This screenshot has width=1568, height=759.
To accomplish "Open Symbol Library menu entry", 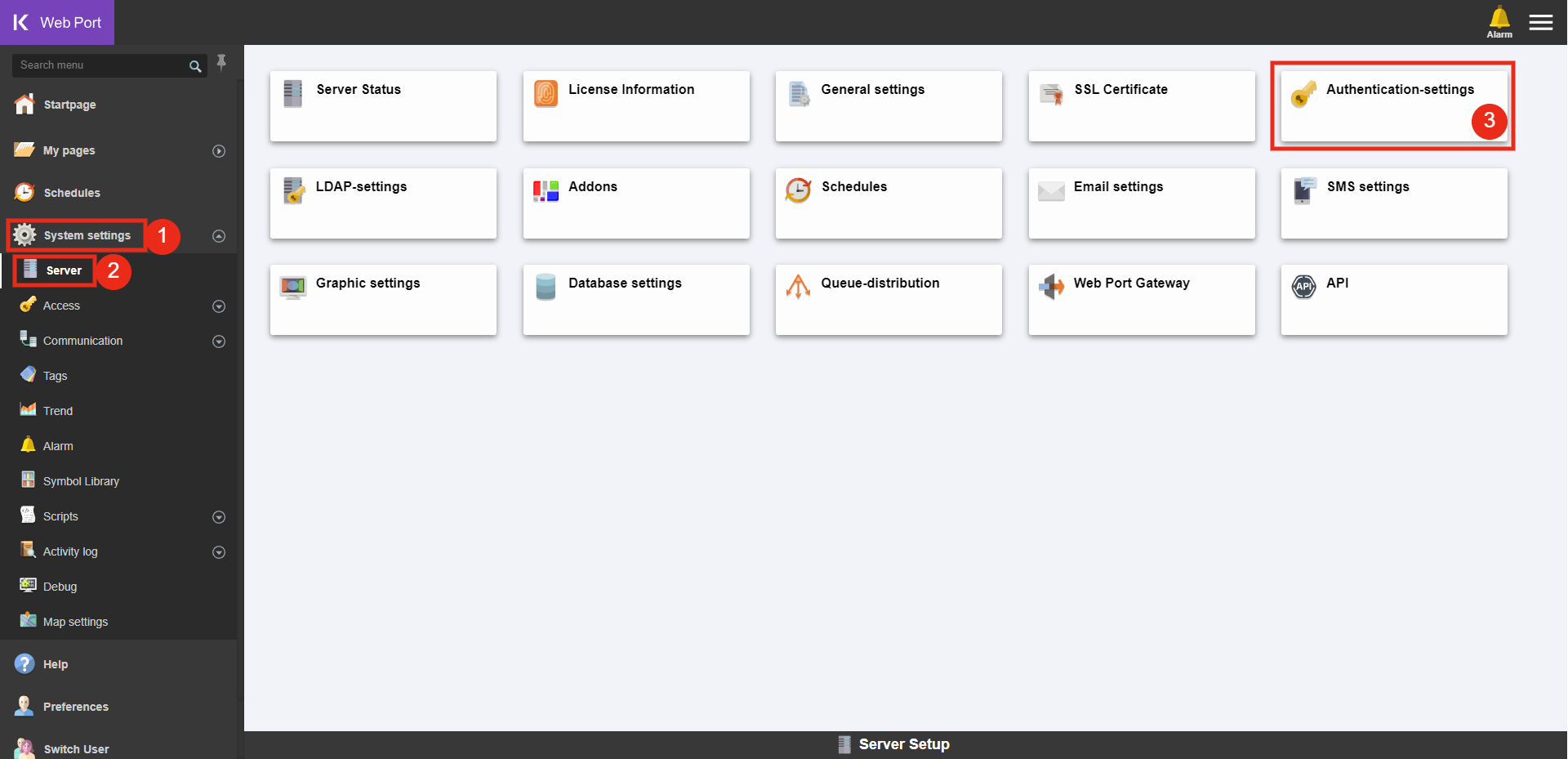I will pyautogui.click(x=118, y=480).
